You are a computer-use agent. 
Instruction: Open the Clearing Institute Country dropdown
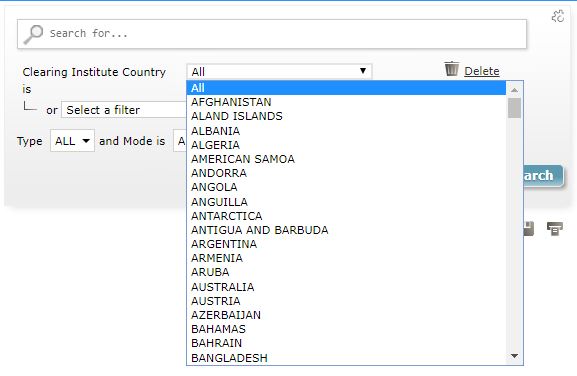click(279, 71)
